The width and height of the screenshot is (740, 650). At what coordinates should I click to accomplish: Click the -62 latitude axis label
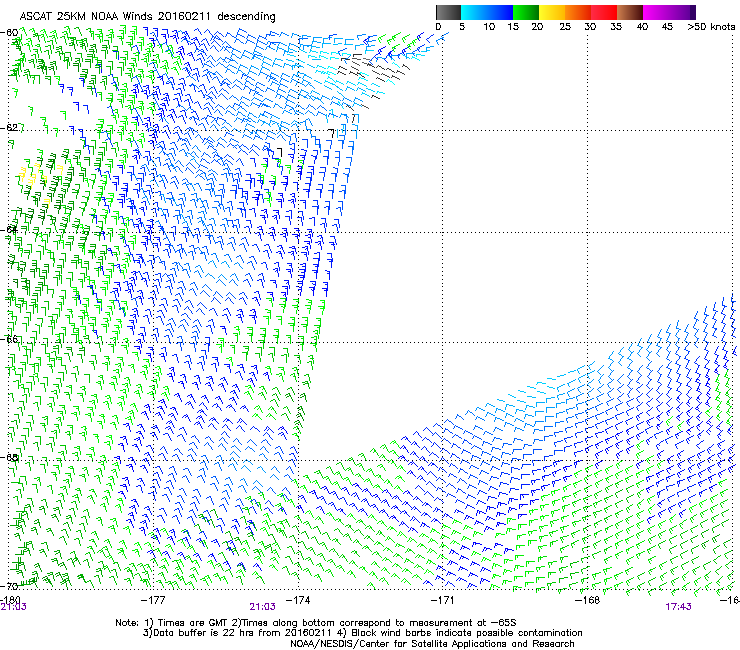pyautogui.click(x=9, y=127)
